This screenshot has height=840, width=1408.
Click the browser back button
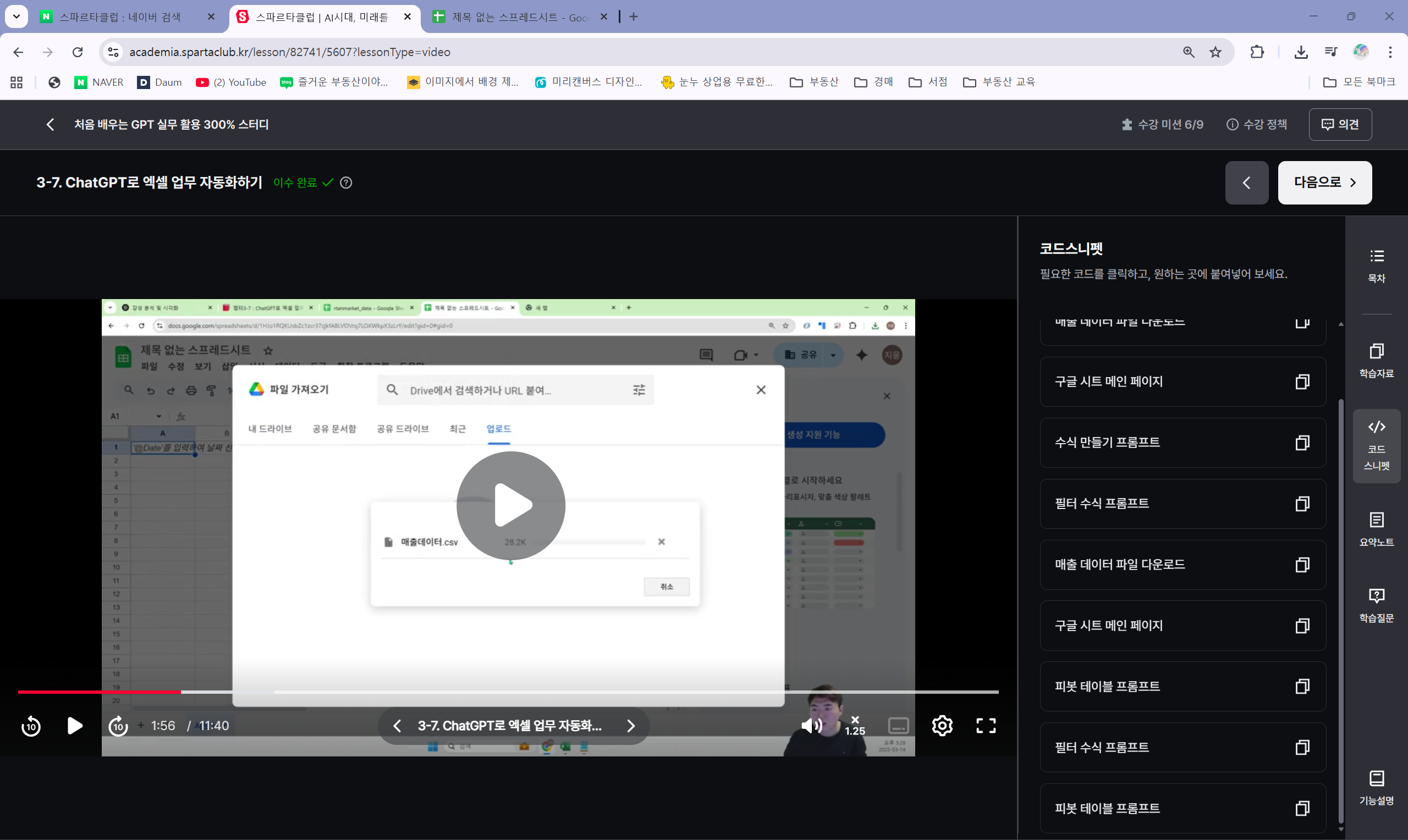click(18, 52)
